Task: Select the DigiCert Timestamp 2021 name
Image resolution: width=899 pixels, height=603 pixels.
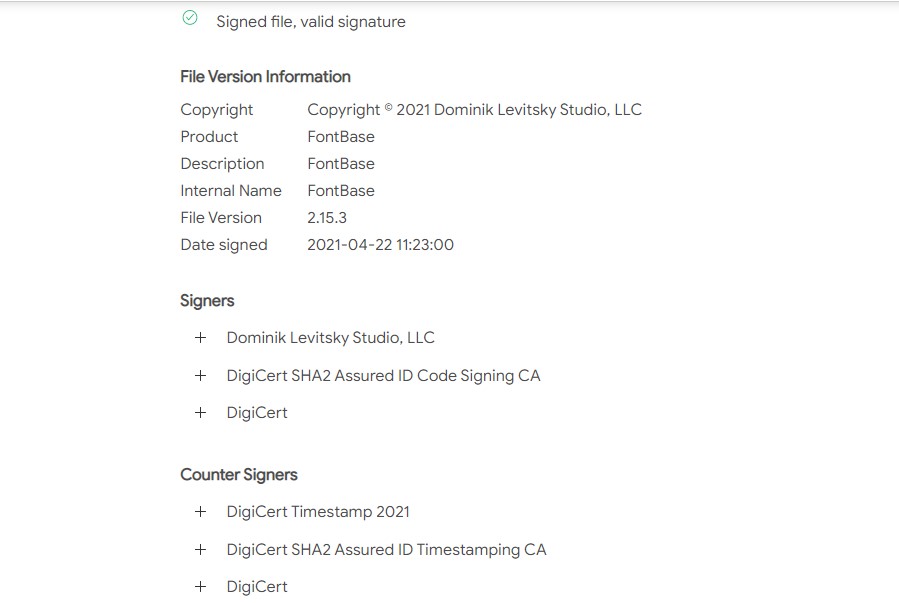Action: (x=318, y=512)
